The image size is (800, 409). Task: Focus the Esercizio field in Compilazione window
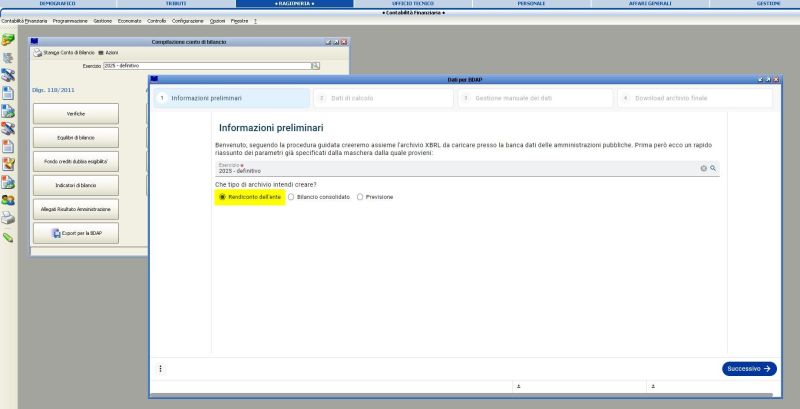pyautogui.click(x=207, y=66)
